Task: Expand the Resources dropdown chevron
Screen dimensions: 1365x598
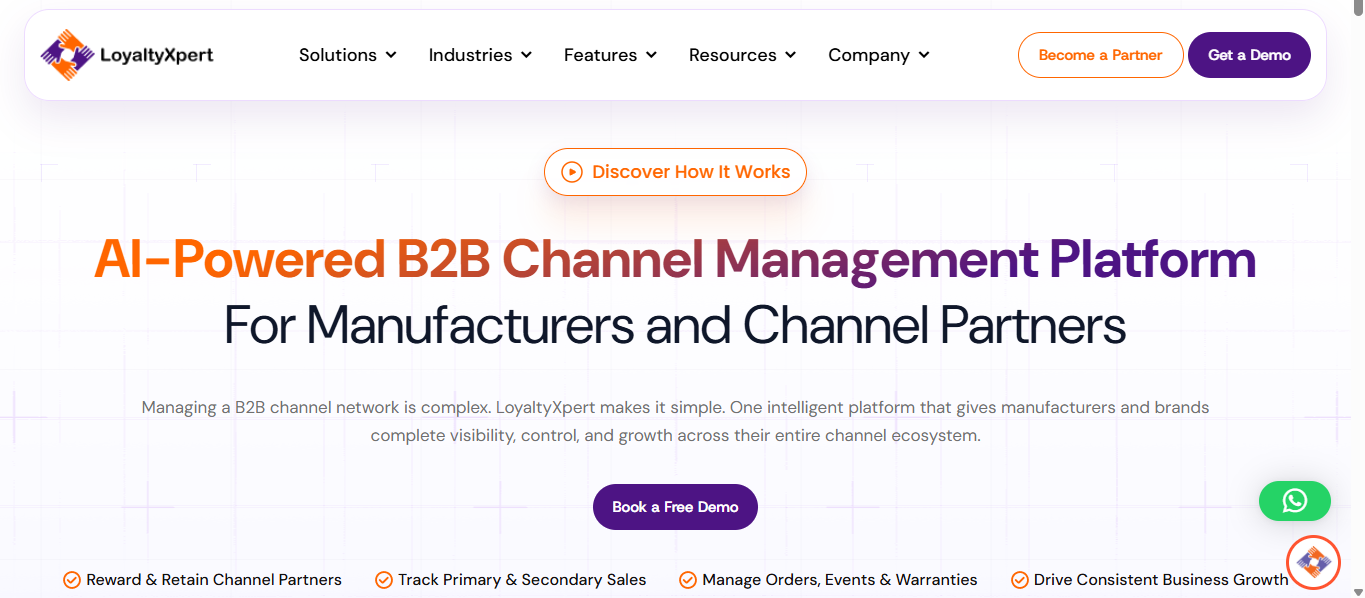Action: click(x=790, y=55)
